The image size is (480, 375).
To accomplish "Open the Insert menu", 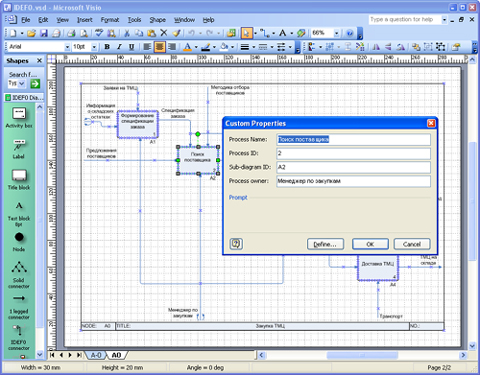I will tap(85, 20).
